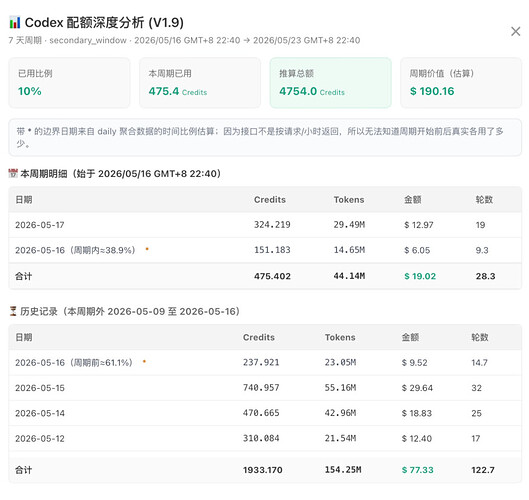Click amount $ 18.83

(417, 413)
